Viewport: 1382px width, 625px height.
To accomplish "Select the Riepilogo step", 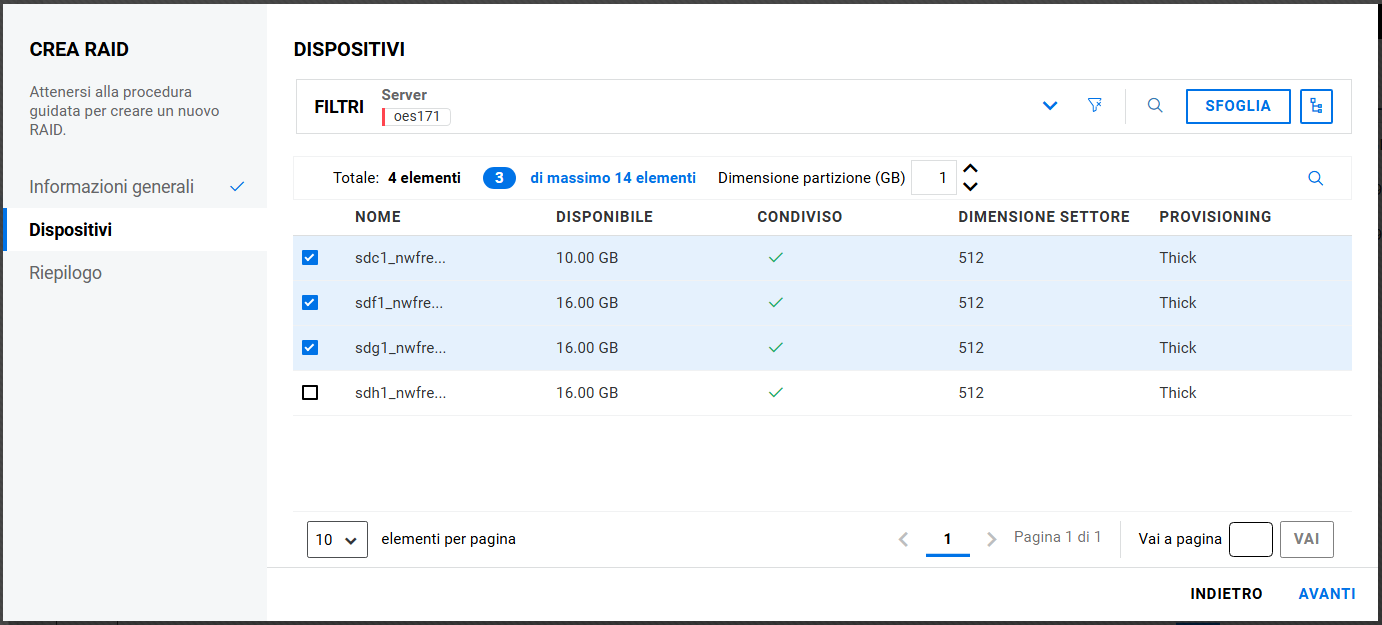I will point(66,273).
